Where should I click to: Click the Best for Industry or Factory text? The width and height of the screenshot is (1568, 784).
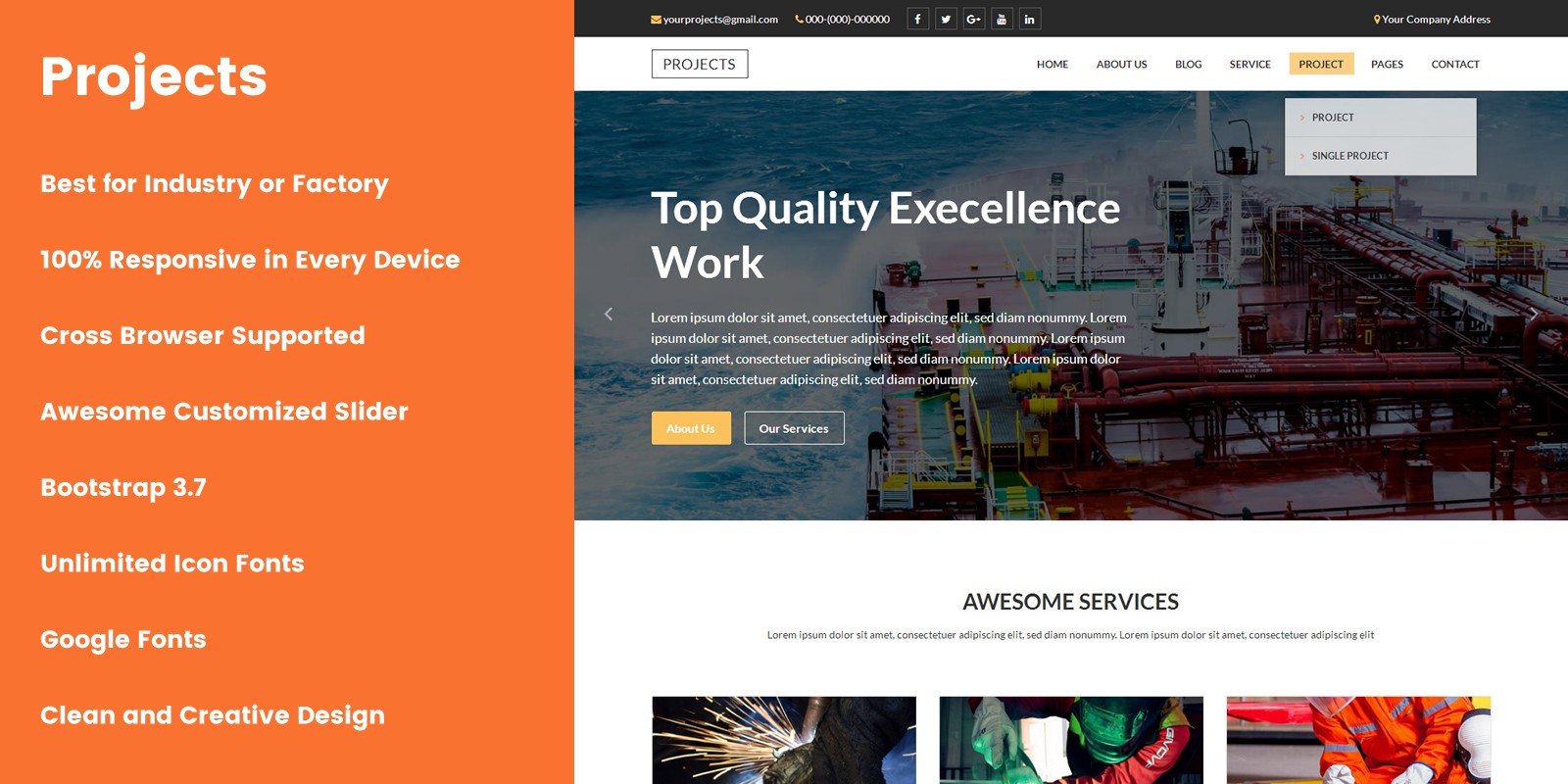coord(215,184)
